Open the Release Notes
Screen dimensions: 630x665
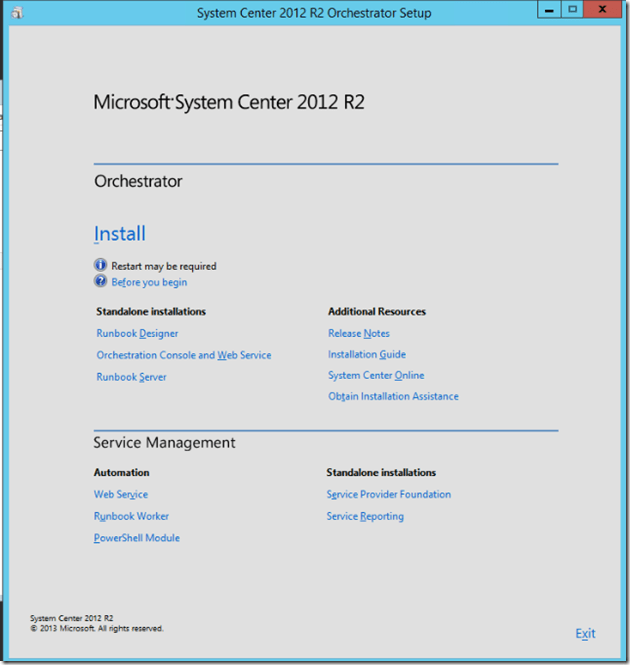pos(358,334)
